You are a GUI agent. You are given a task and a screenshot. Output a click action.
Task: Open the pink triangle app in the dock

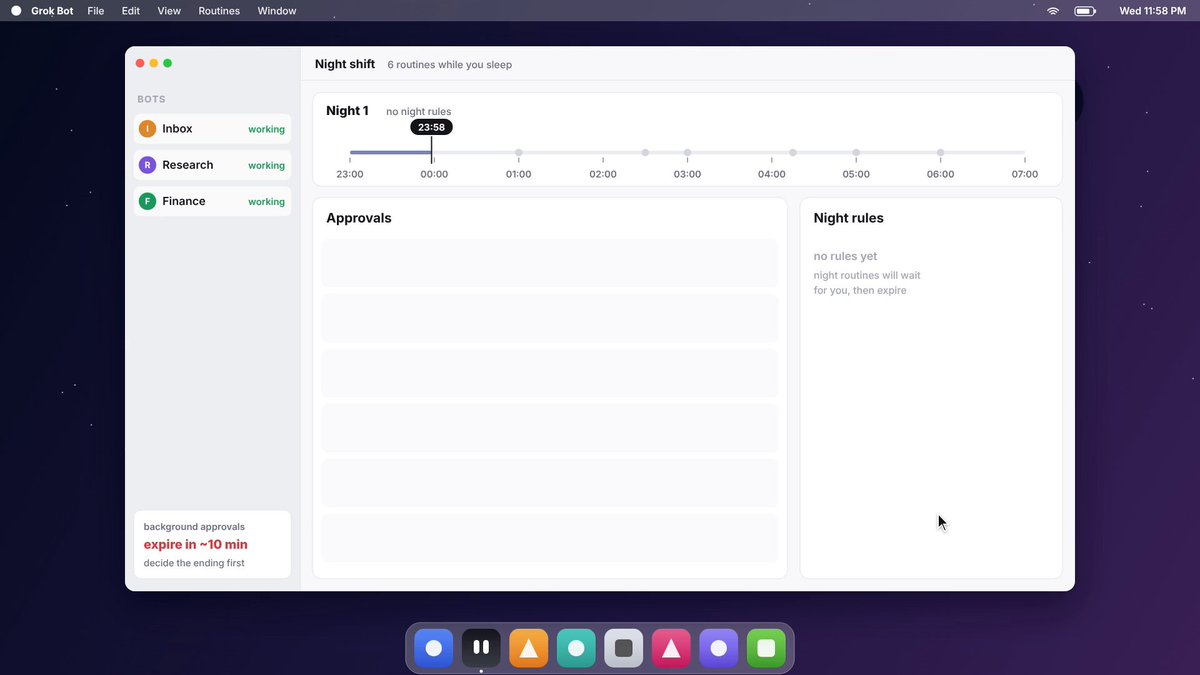click(x=671, y=648)
